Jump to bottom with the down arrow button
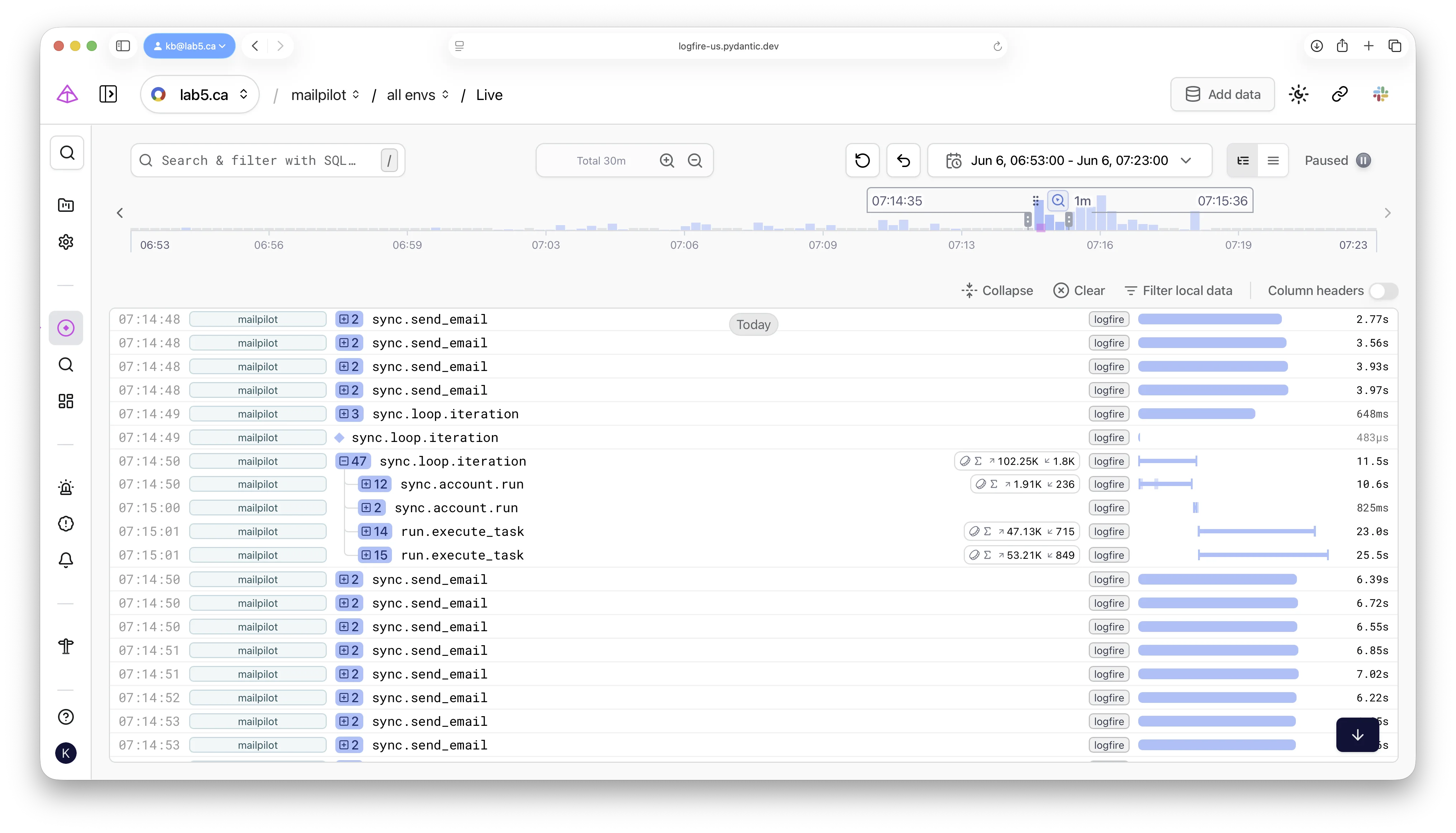1456x833 pixels. [1357, 735]
